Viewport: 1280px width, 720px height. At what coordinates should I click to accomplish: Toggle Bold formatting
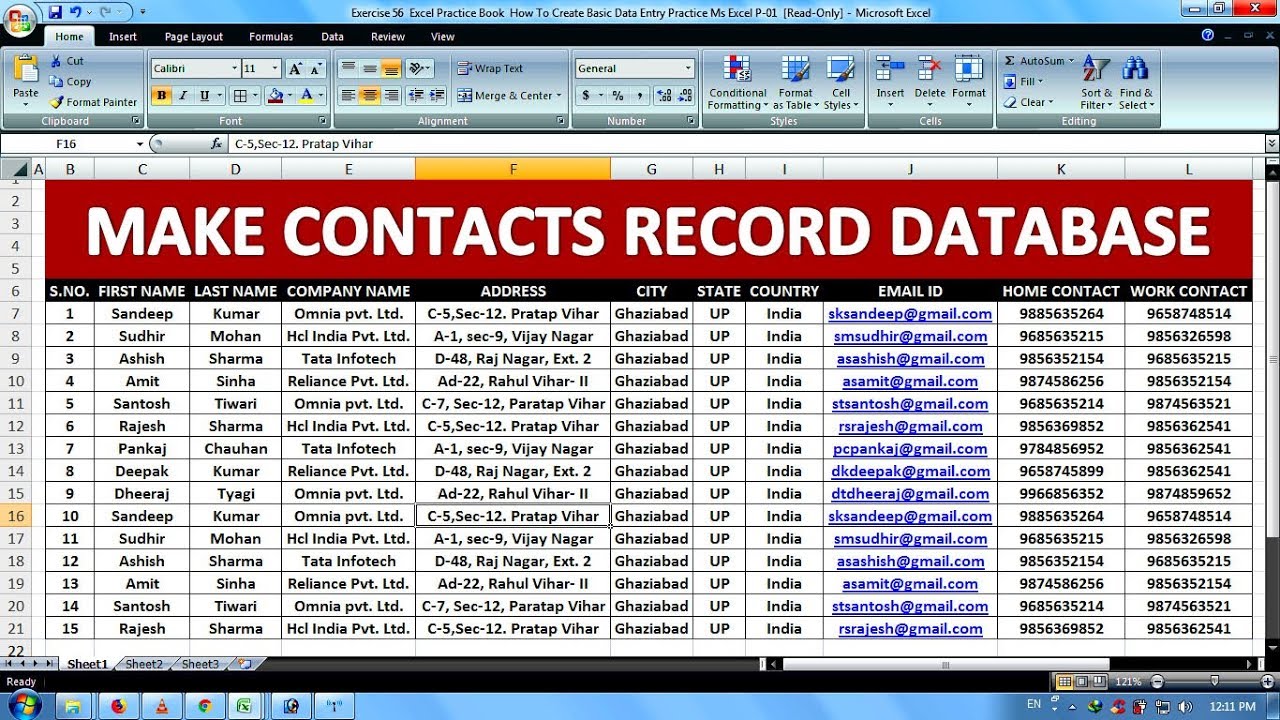162,96
